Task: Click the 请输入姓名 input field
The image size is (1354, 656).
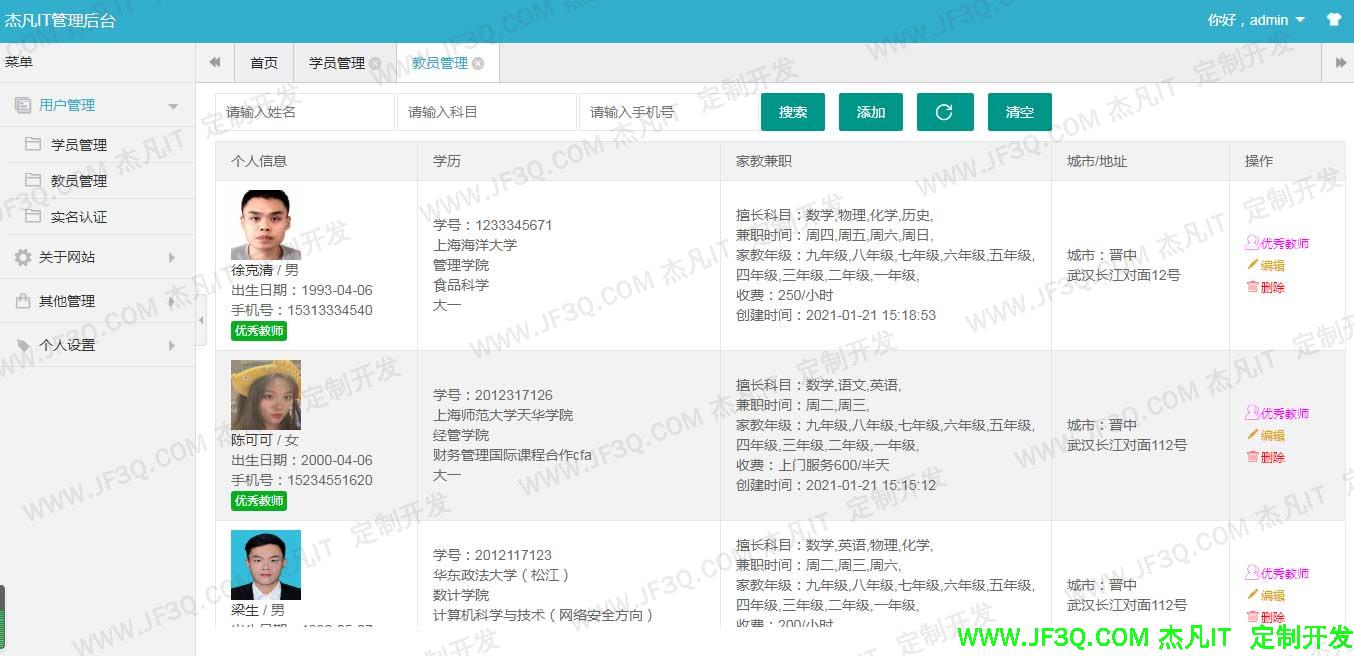Action: point(305,112)
